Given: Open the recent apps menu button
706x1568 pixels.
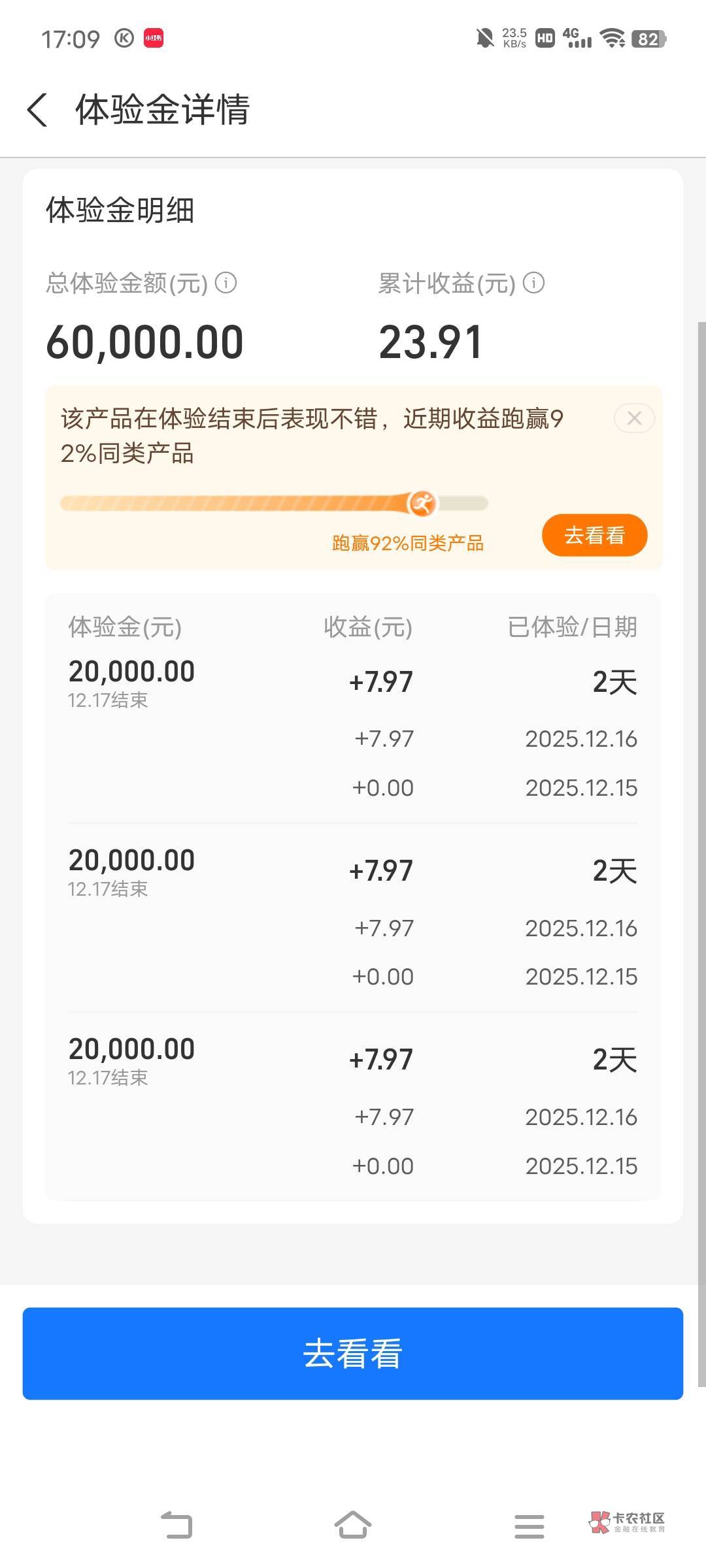Looking at the screenshot, I should (x=529, y=1526).
